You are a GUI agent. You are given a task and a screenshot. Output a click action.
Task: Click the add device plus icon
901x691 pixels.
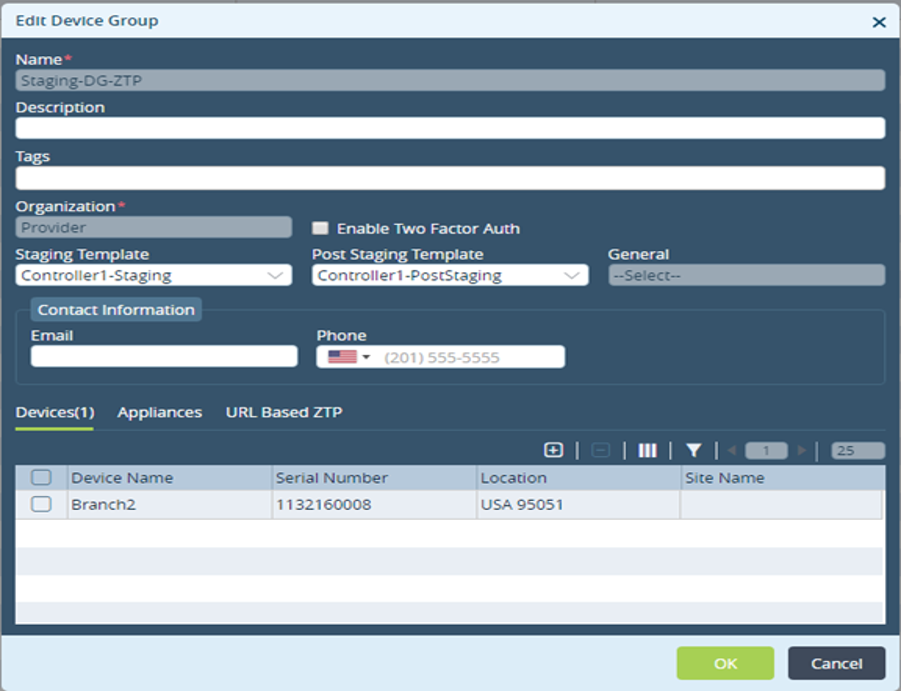coord(553,450)
